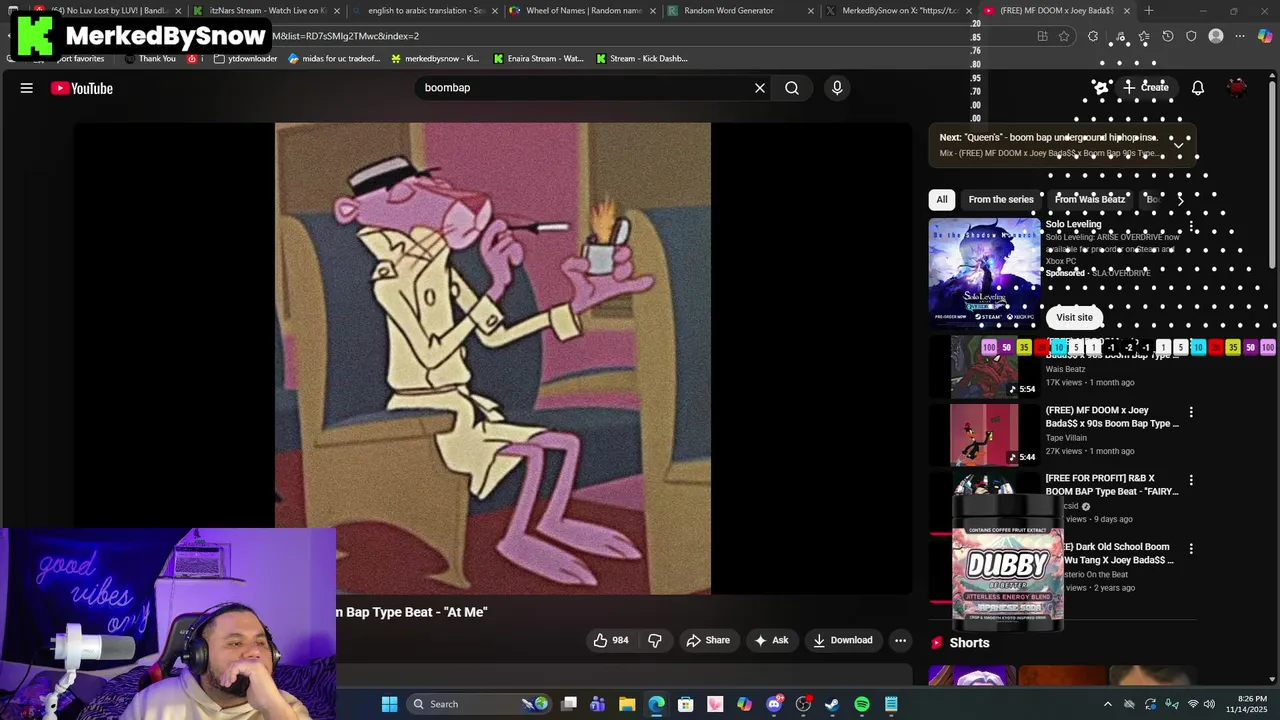Show hidden system tray icons

tap(1107, 704)
